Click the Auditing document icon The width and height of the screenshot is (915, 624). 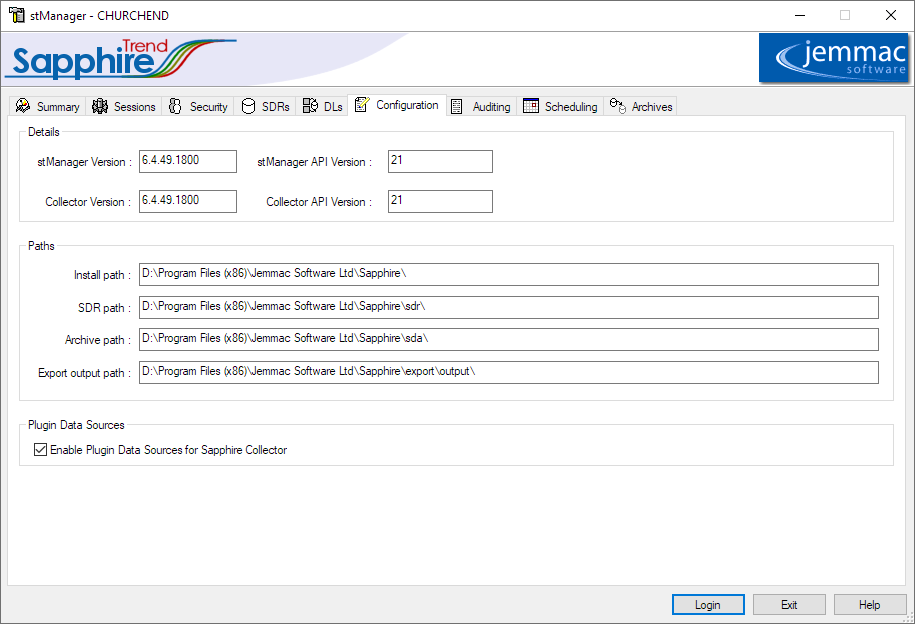(x=457, y=106)
